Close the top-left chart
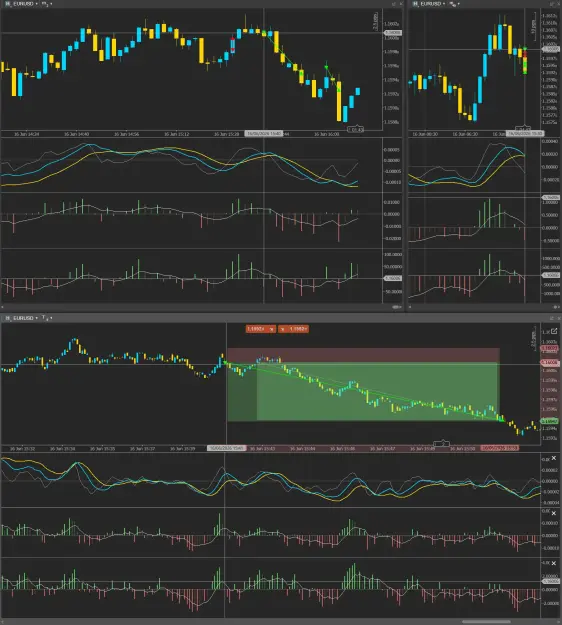Viewport: 562px width, 625px height. [x=401, y=4]
